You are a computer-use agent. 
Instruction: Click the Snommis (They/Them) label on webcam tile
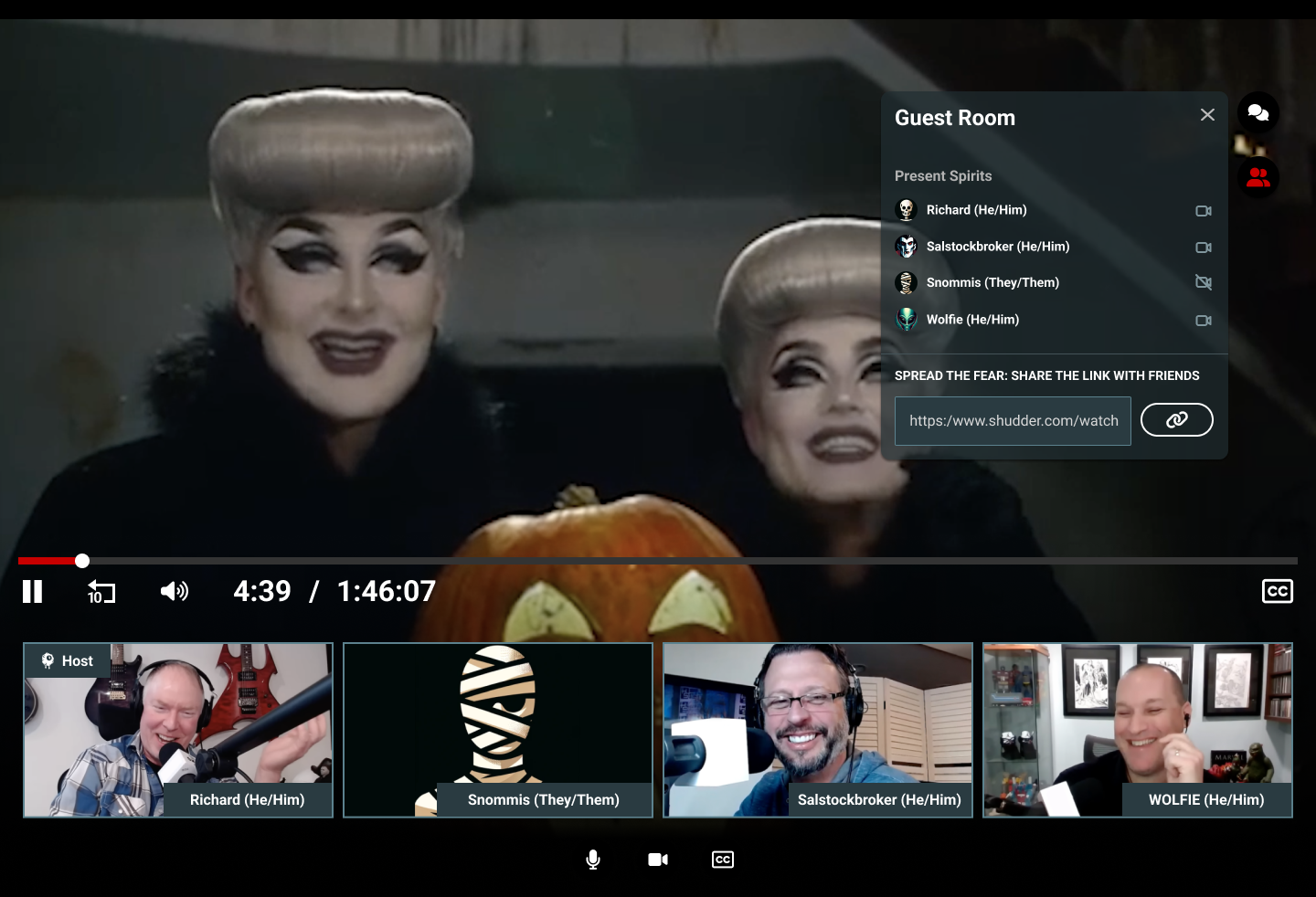[544, 799]
